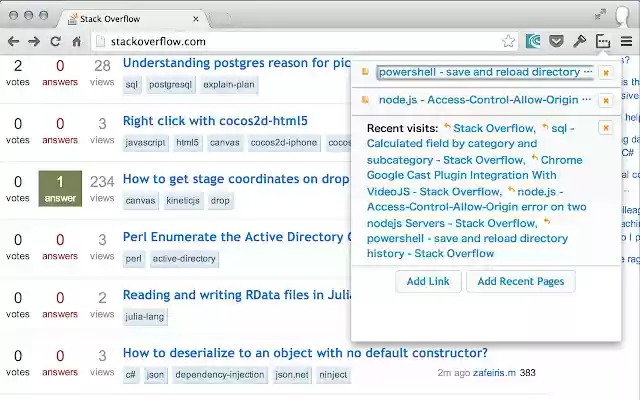Select the dependency-injection tag
Viewport: 640px width, 400px height.
tap(220, 375)
